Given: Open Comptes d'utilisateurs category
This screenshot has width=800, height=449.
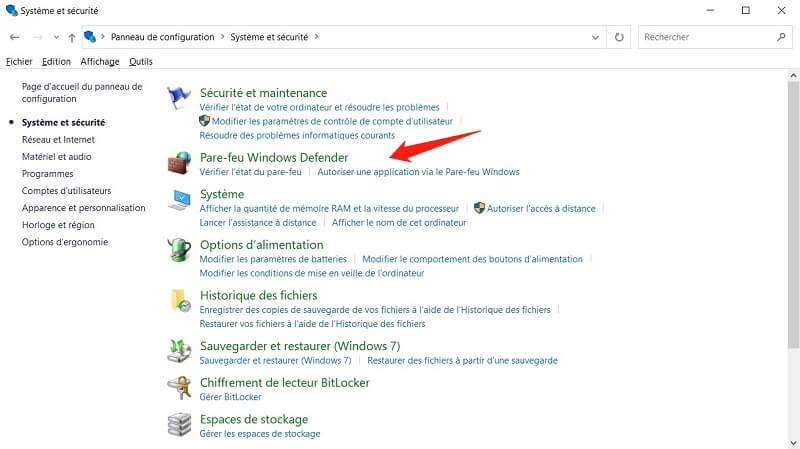Looking at the screenshot, I should 66,191.
